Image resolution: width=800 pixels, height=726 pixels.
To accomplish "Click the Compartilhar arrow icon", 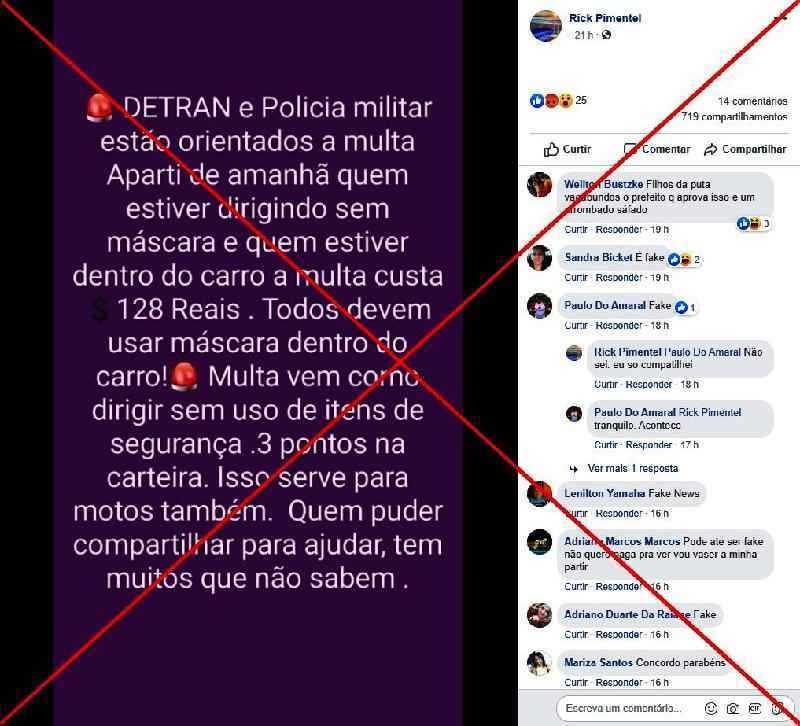I will [x=710, y=149].
